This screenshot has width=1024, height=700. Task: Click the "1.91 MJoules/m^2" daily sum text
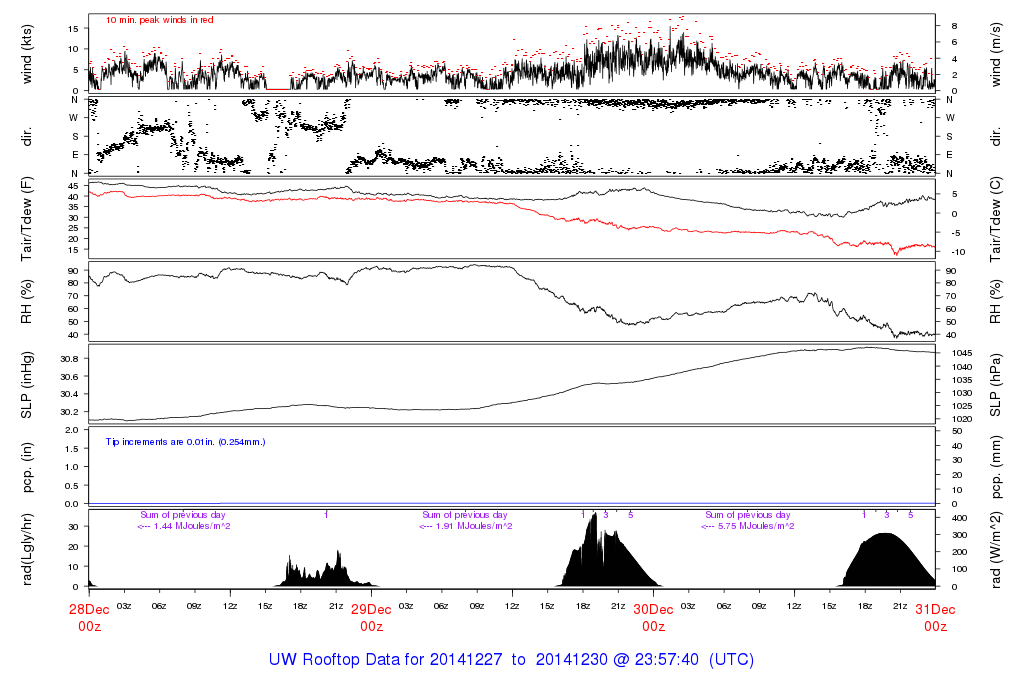(x=467, y=526)
